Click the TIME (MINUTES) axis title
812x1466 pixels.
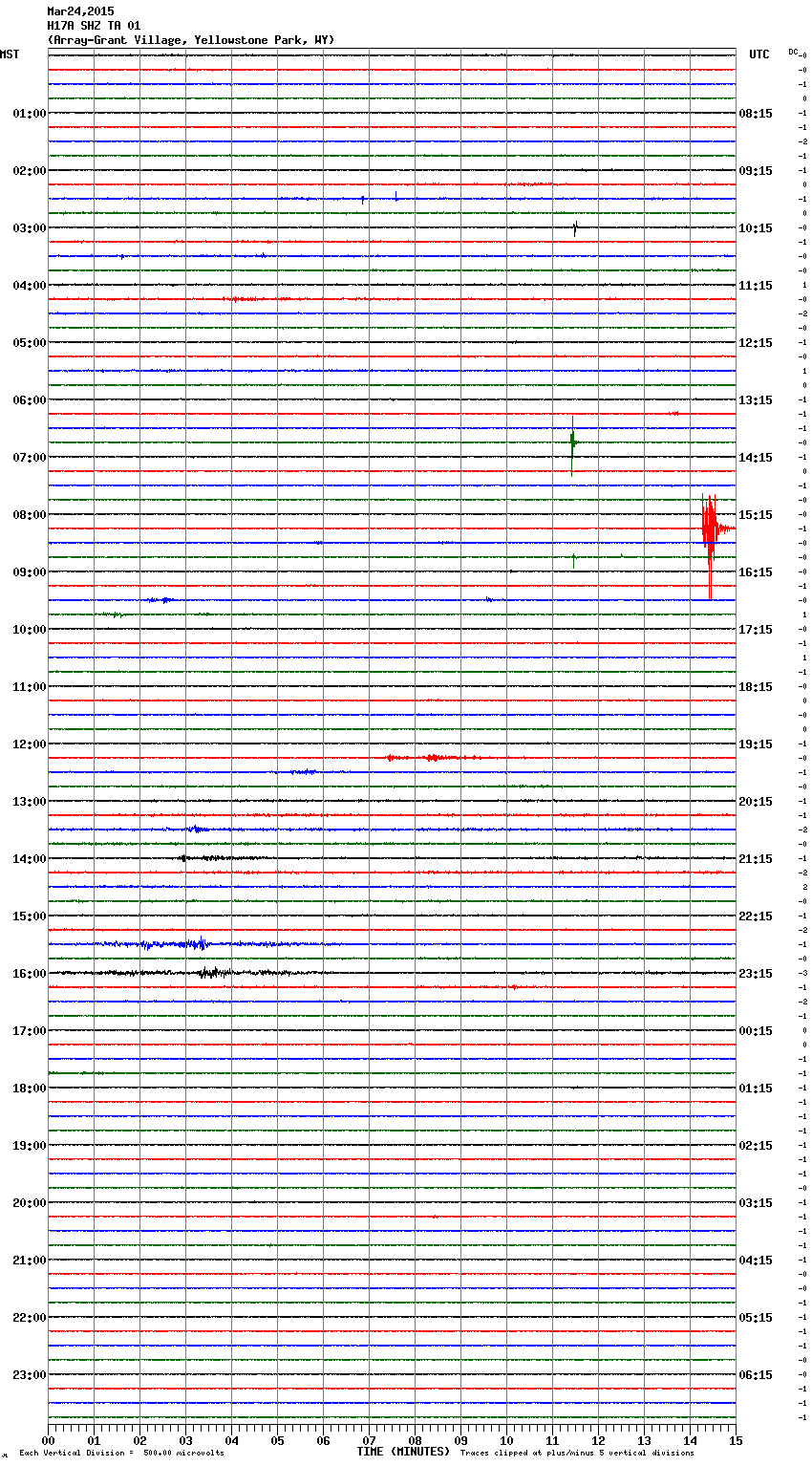point(403,1452)
